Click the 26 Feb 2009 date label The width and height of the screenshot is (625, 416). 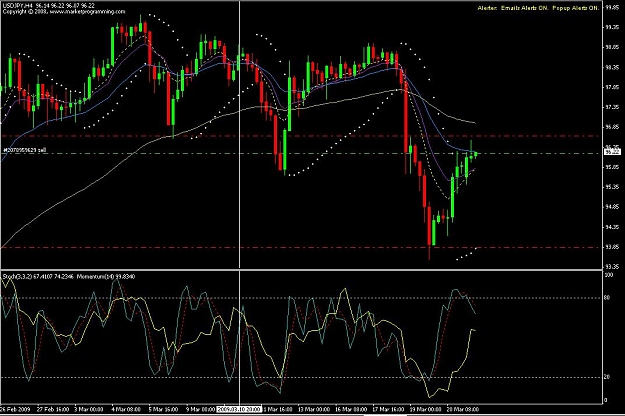(x=15, y=409)
